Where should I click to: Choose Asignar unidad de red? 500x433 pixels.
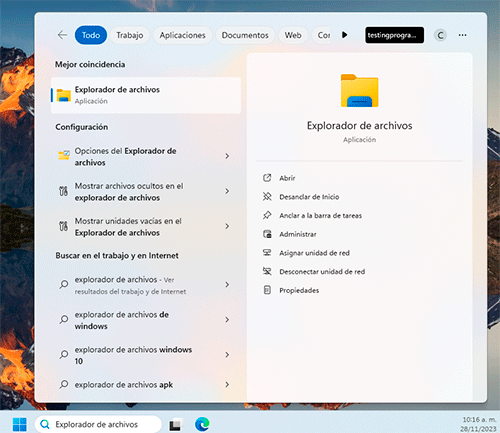click(x=314, y=253)
